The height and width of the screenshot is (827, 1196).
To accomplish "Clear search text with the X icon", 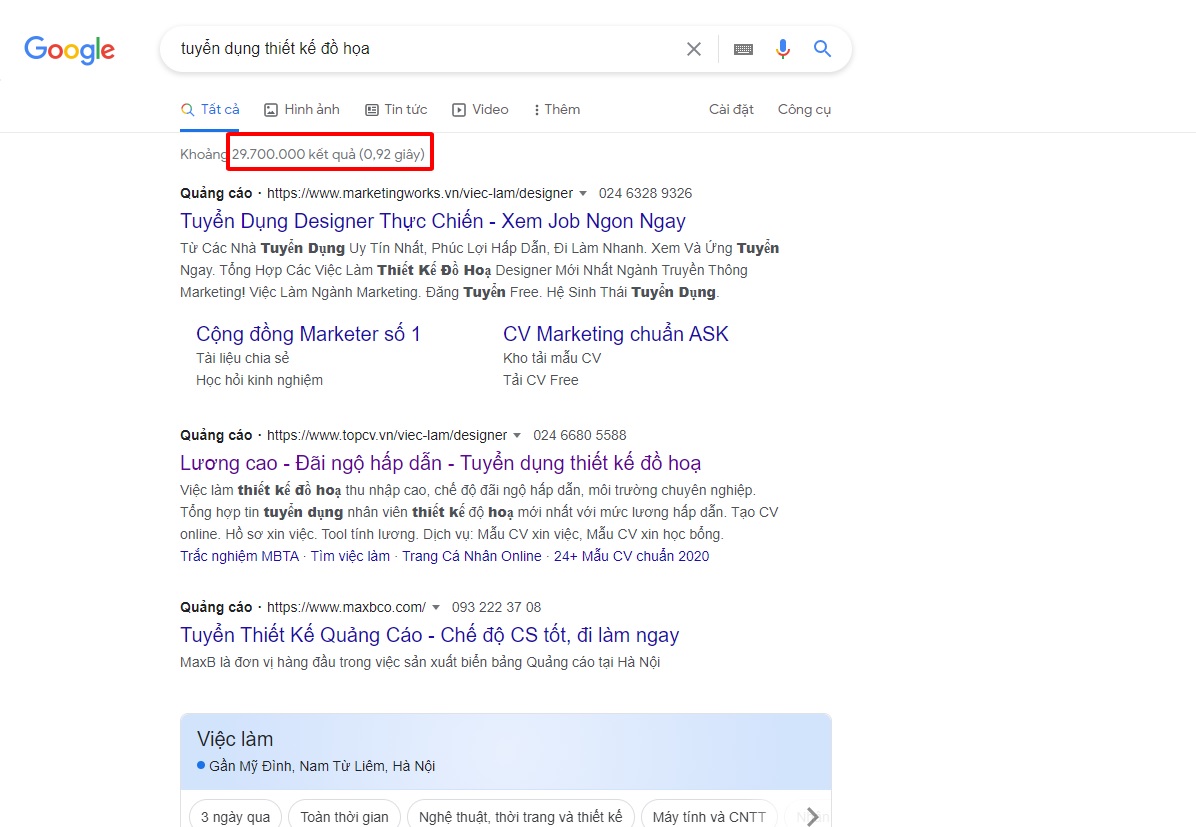I will (693, 49).
